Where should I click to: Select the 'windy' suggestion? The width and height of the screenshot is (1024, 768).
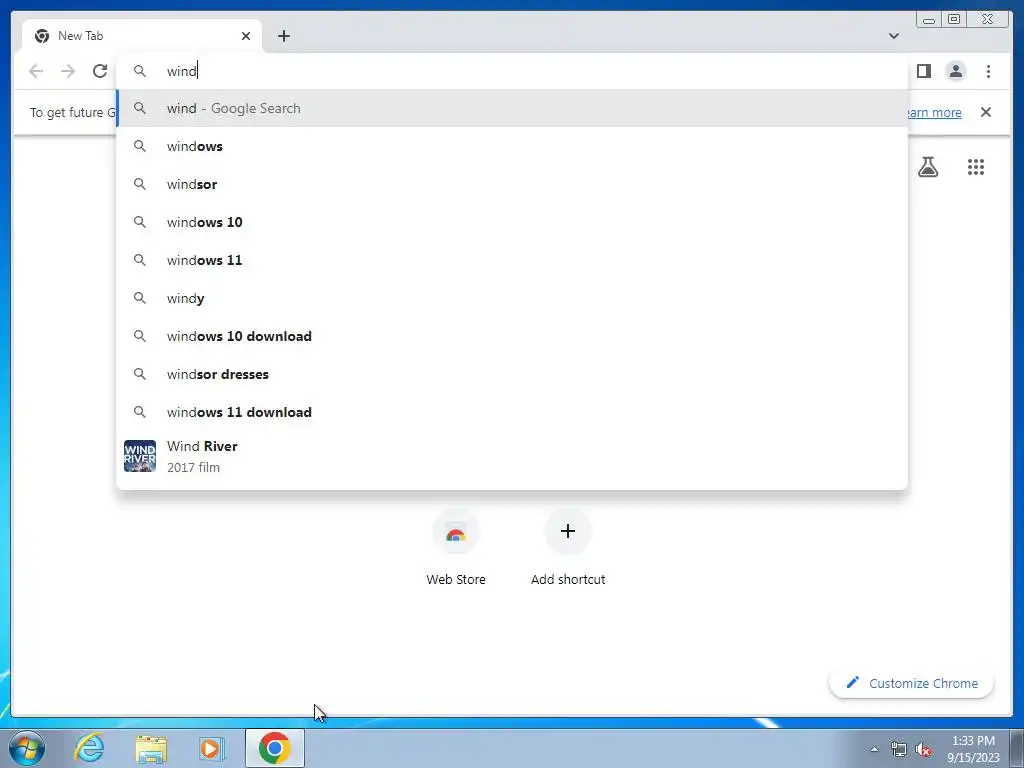click(x=512, y=298)
